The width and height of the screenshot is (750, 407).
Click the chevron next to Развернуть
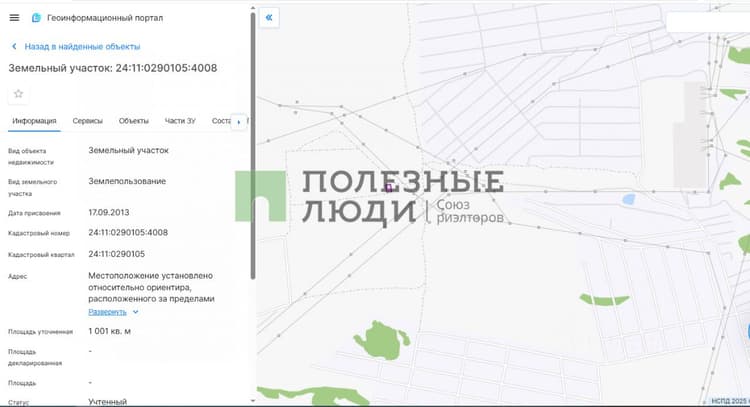point(135,312)
